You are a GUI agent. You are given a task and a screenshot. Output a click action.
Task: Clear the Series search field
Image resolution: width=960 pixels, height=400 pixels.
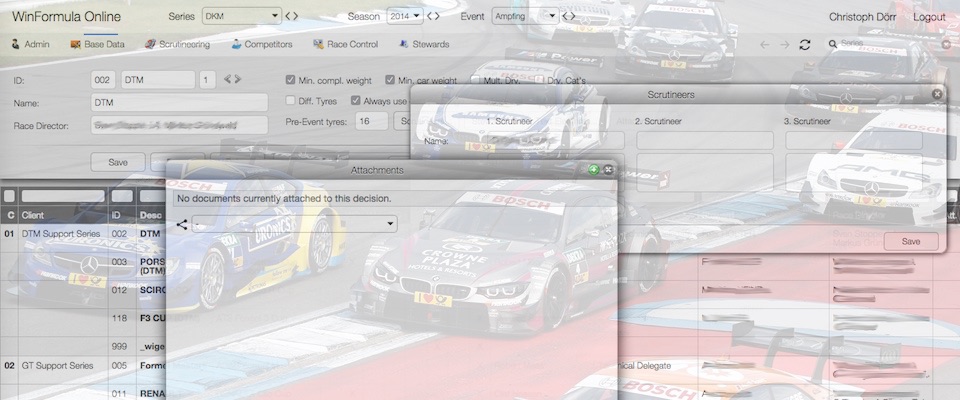[x=947, y=44]
